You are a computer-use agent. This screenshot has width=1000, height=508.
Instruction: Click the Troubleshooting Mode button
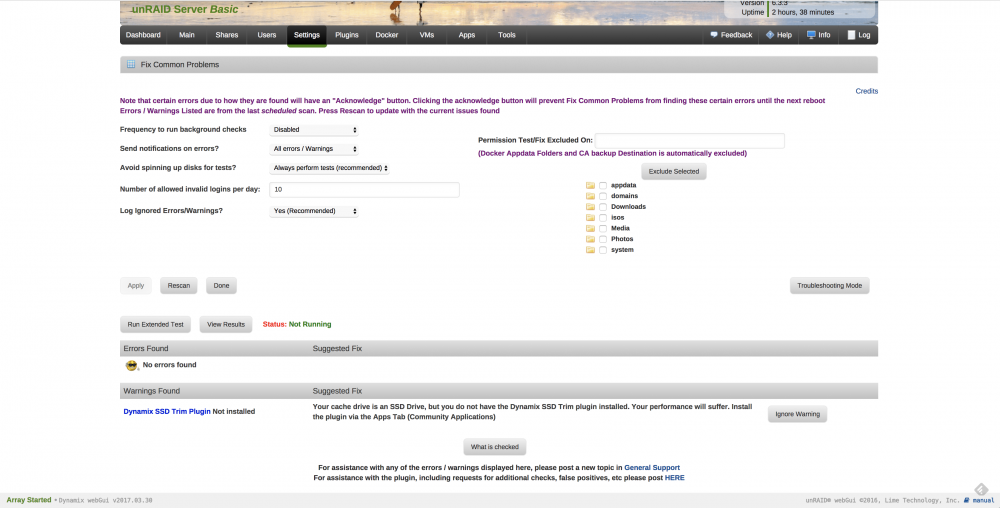(829, 286)
